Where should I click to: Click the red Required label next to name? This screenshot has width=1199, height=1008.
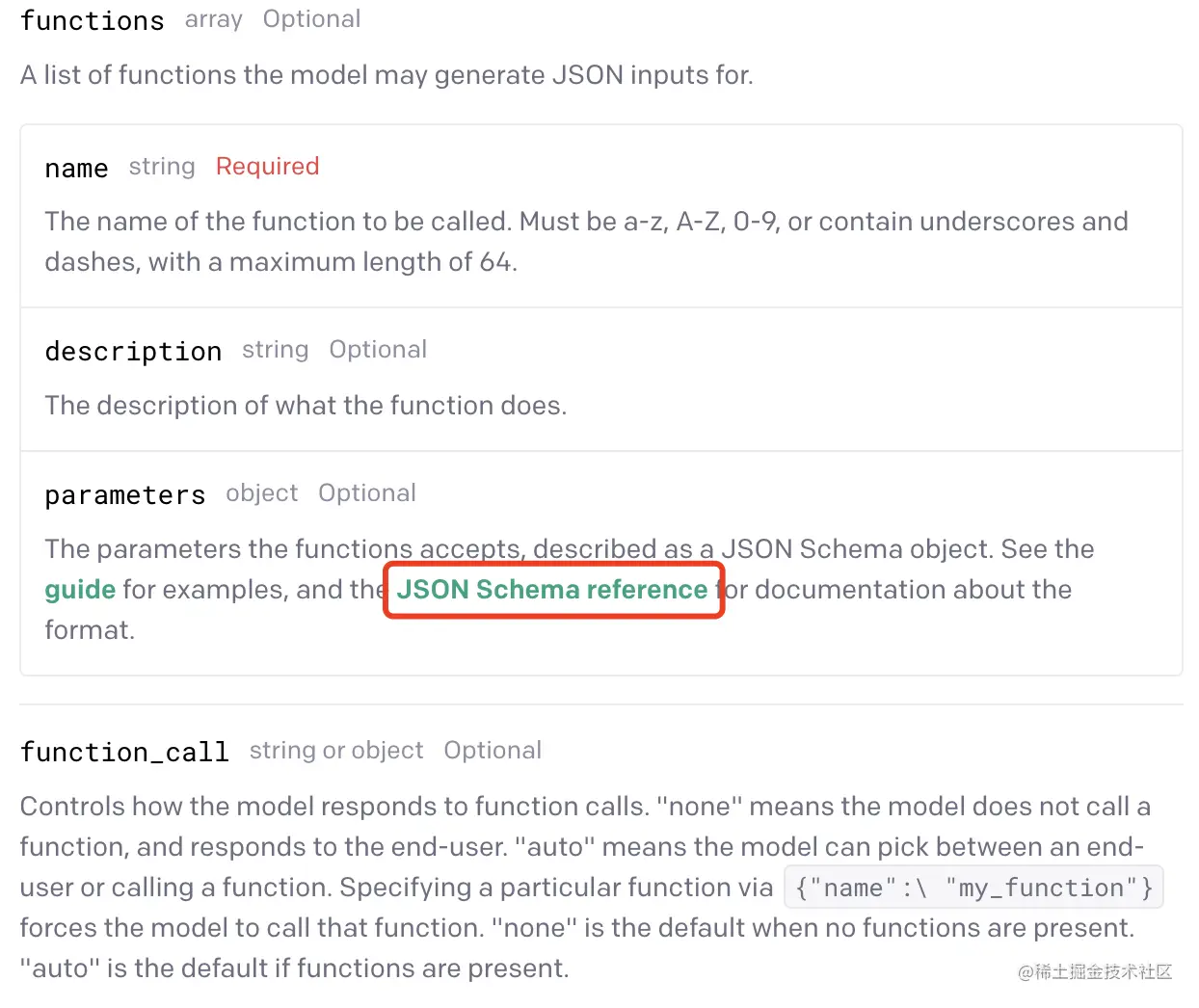tap(267, 167)
